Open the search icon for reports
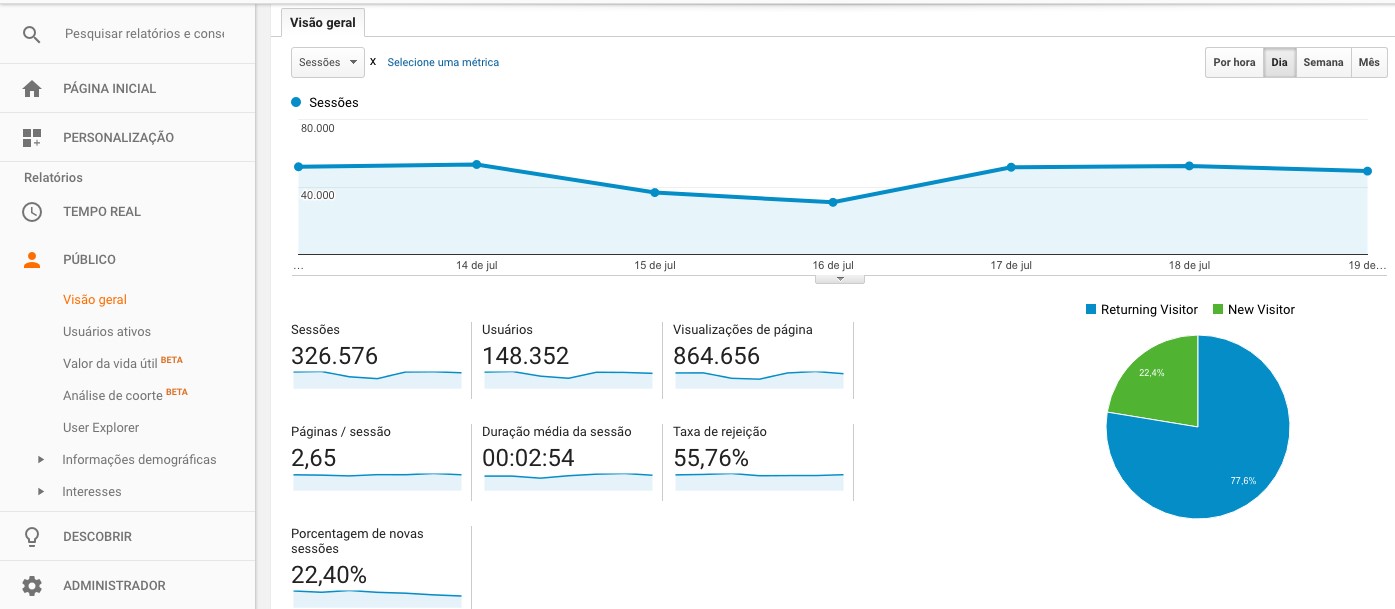Screen dimensions: 1395x609 [x=31, y=33]
